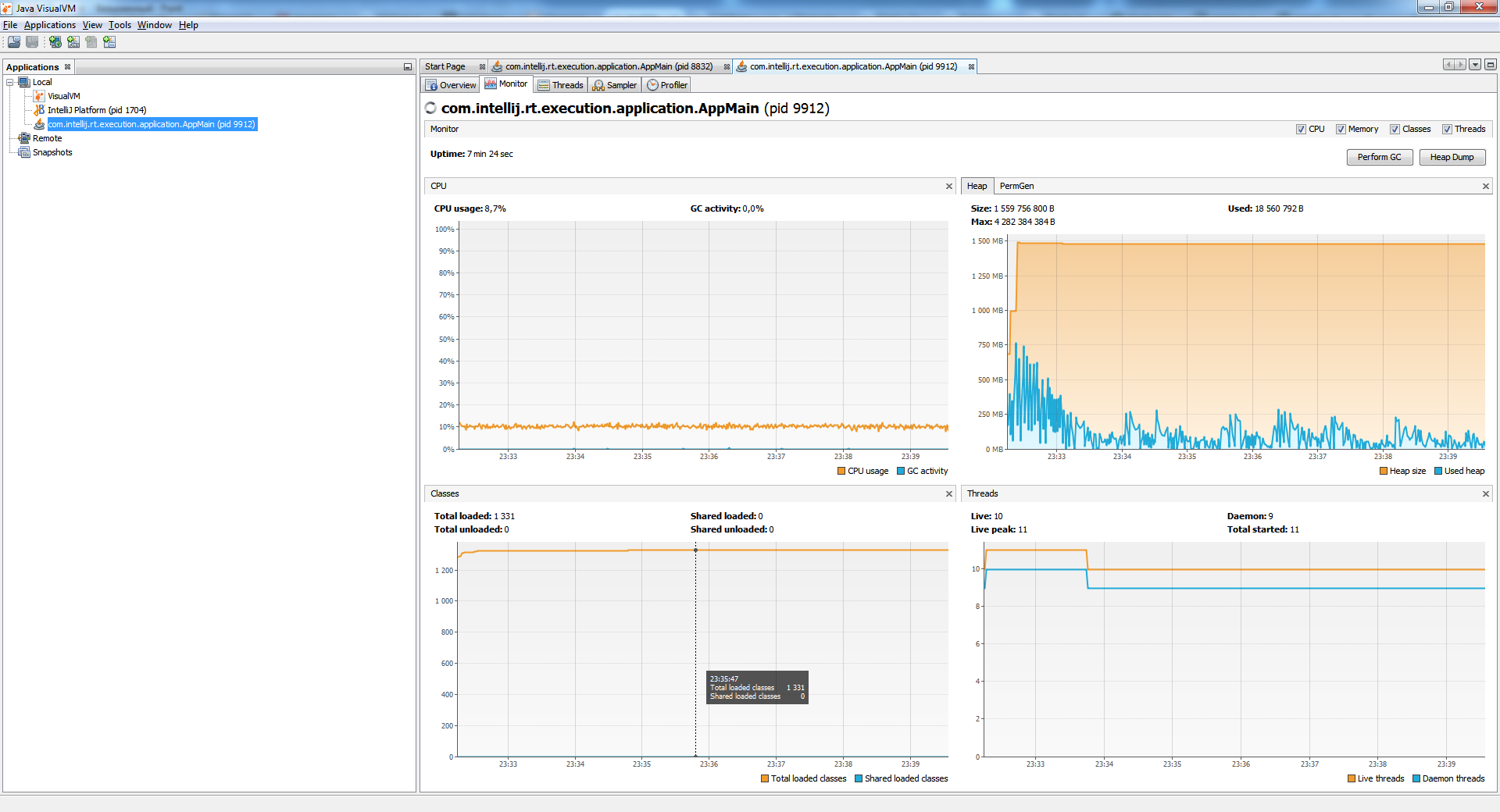Click the 23:35:47 marker on Classes chart
Screen dimensions: 1500x812
pos(695,550)
